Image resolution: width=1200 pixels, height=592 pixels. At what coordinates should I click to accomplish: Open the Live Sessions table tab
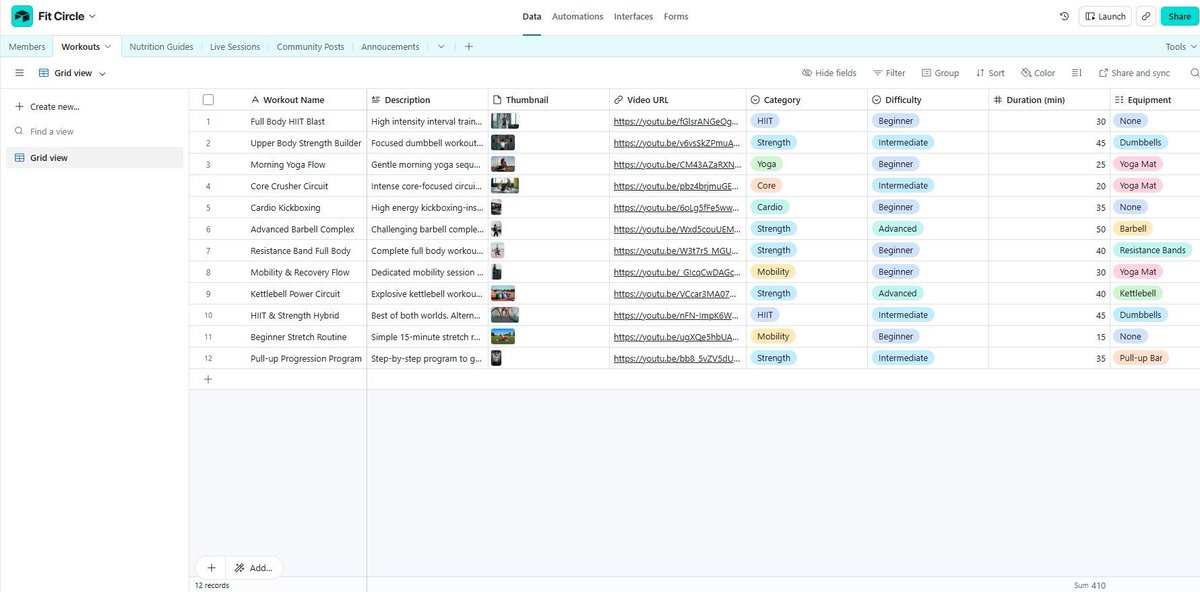pyautogui.click(x=235, y=47)
